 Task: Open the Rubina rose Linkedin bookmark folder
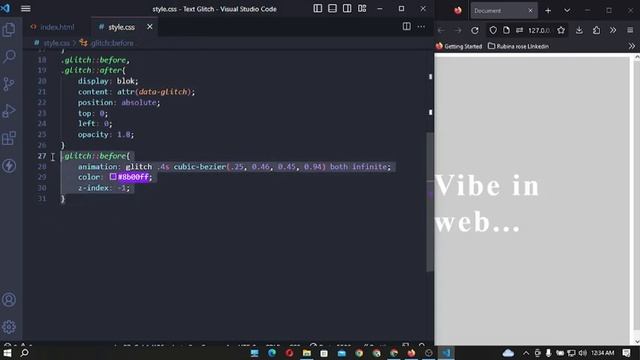[x=518, y=46]
